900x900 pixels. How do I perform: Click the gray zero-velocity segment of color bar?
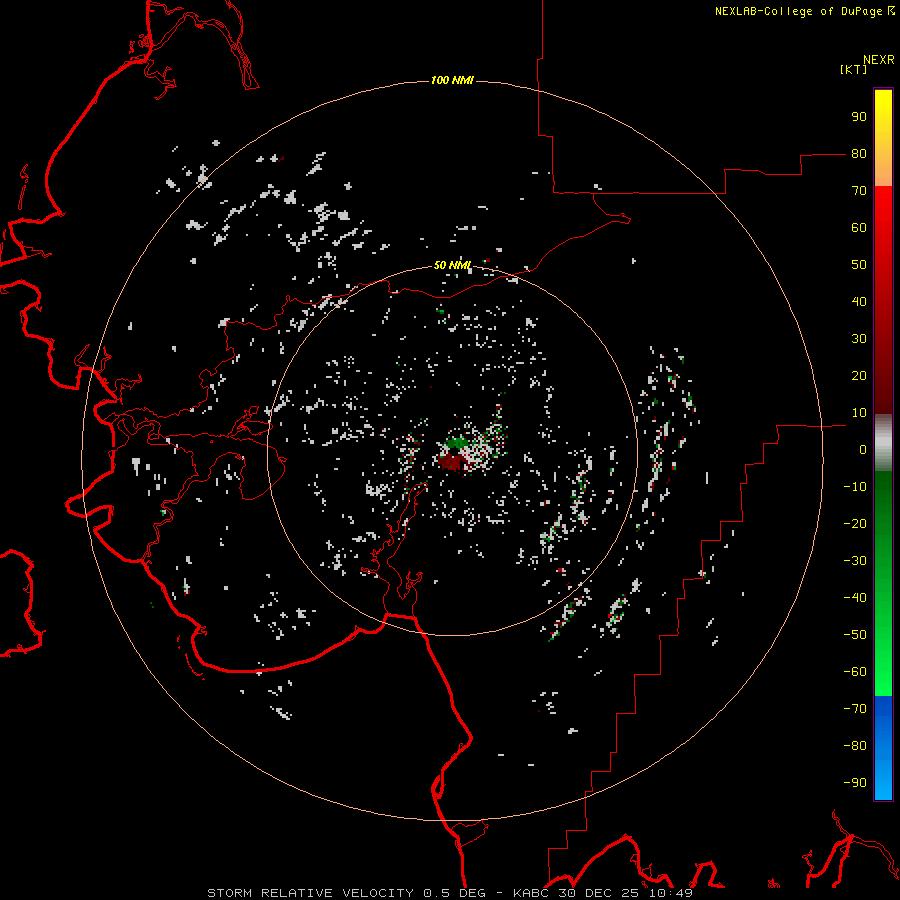click(883, 443)
